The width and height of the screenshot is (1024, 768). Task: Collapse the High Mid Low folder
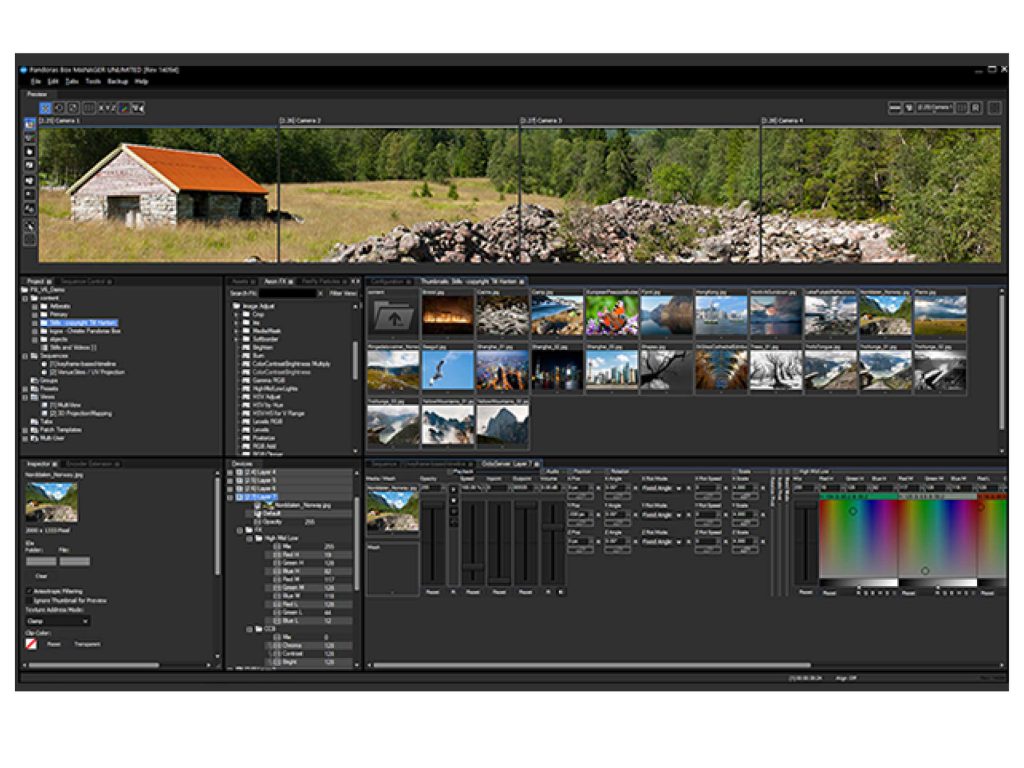(248, 538)
